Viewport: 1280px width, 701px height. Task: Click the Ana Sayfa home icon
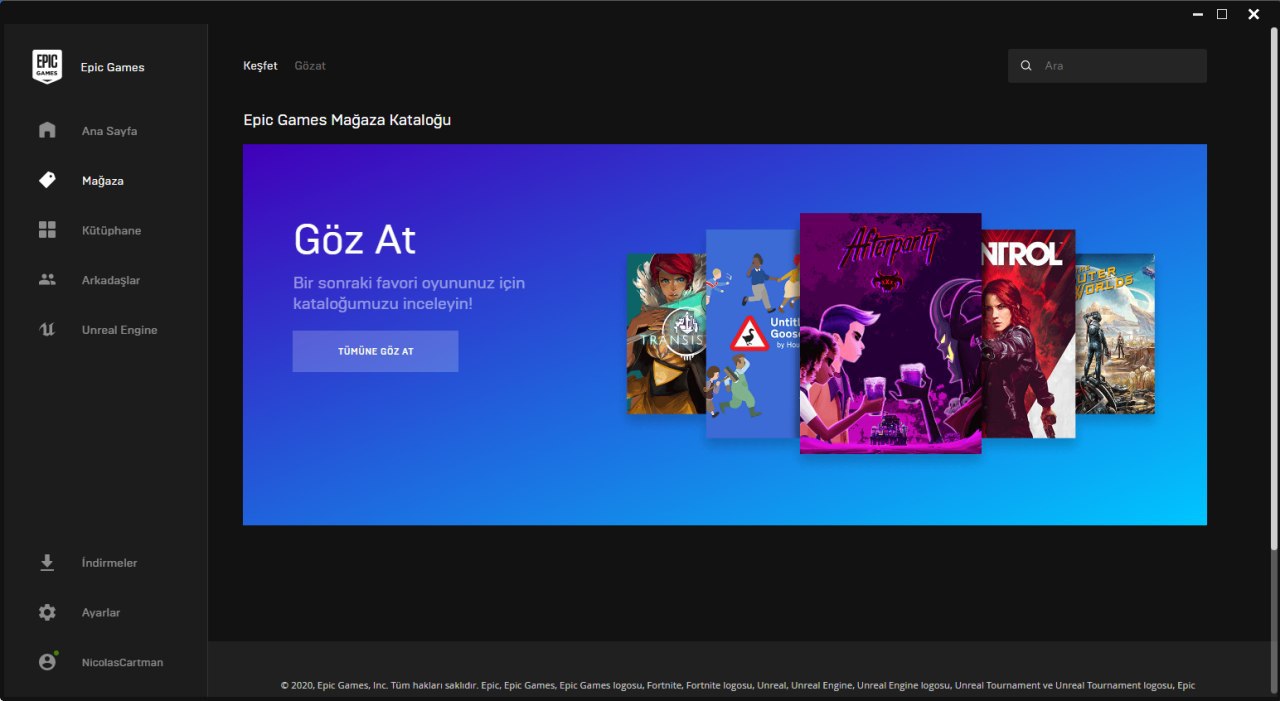point(47,130)
